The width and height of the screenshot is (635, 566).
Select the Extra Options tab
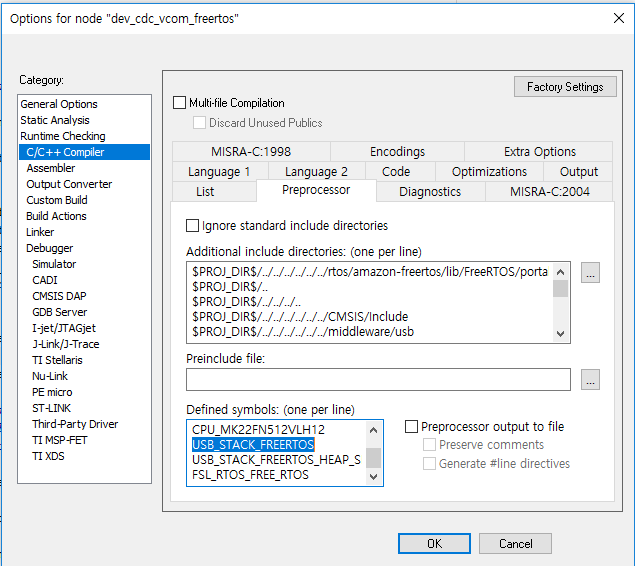click(540, 152)
